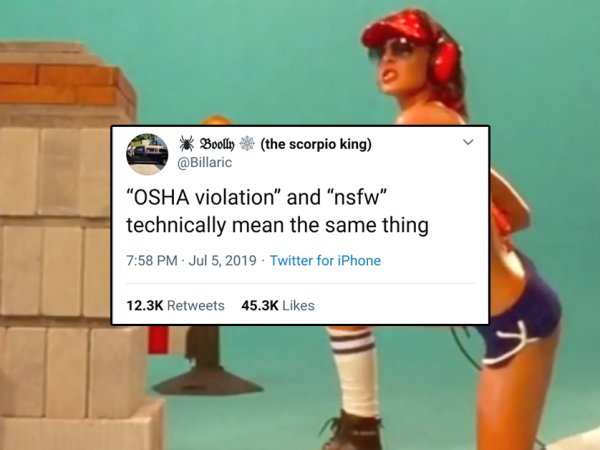Open the @Billaric handle link
Image resolution: width=600 pixels, height=450 pixels.
(205, 163)
